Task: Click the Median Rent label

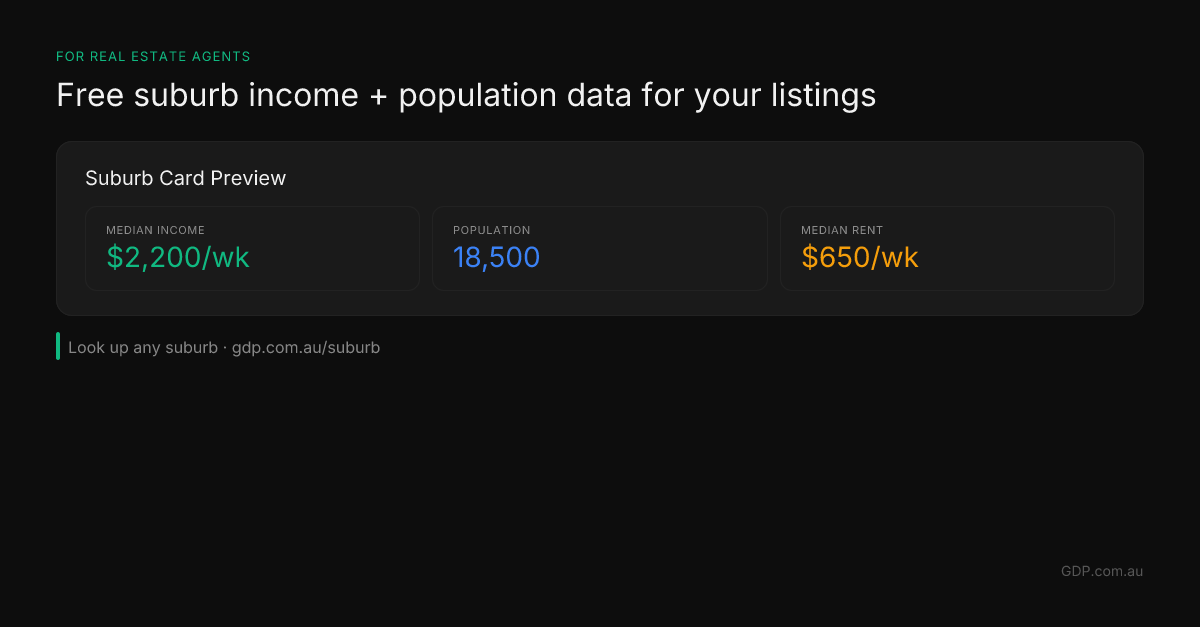Action: pyautogui.click(x=842, y=230)
